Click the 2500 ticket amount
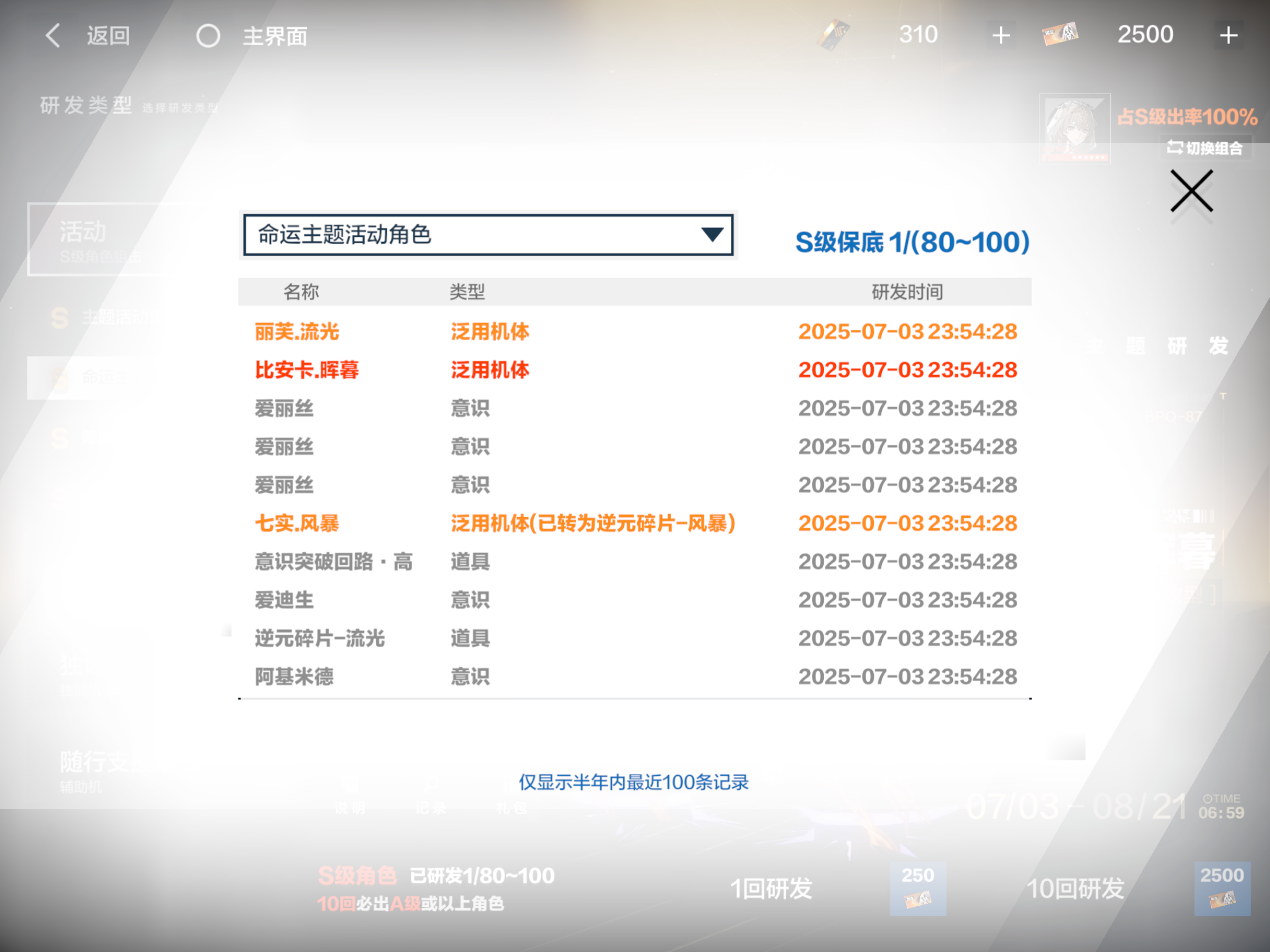Image resolution: width=1270 pixels, height=952 pixels. point(1145,35)
